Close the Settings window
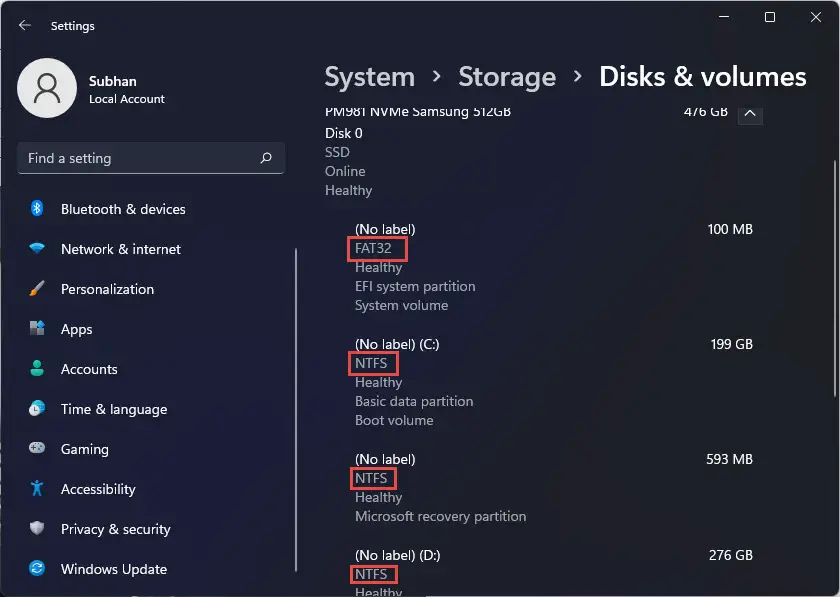 (x=815, y=17)
